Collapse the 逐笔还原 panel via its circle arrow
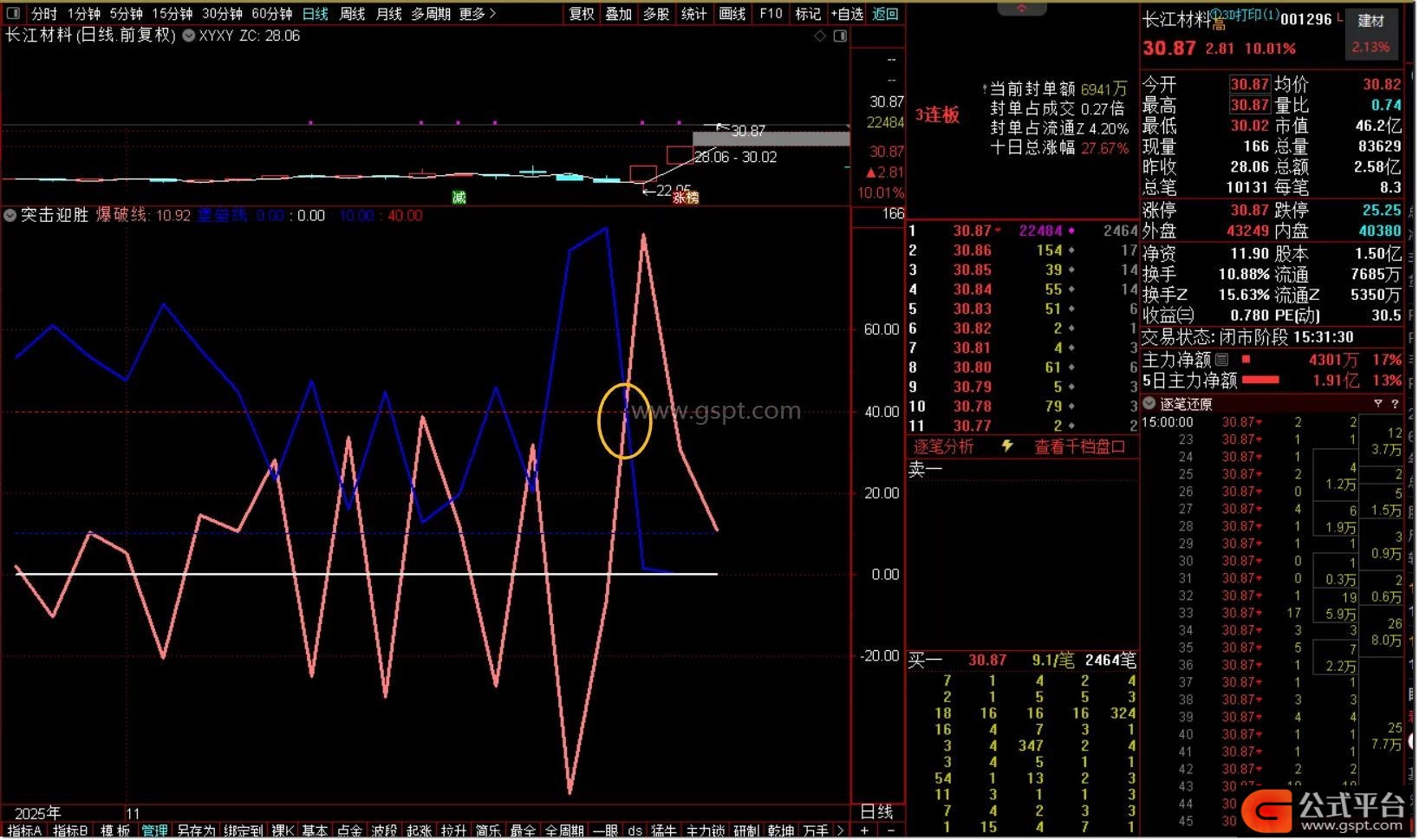The image size is (1419, 840). click(1149, 404)
